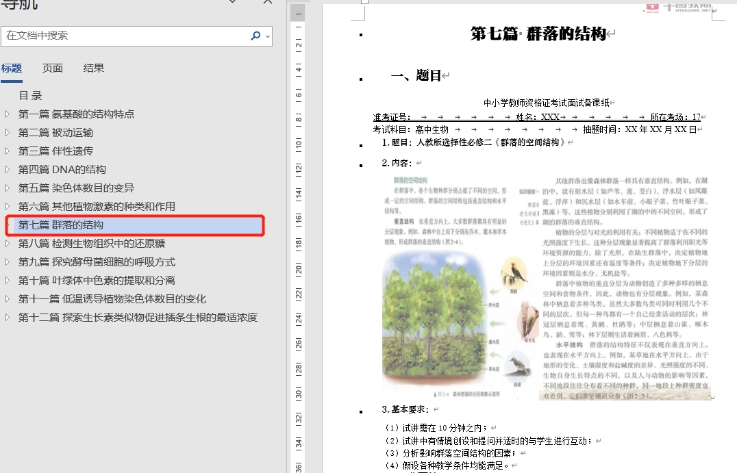Expand the 第十篇 叶绿体中色素的提取和分离 heading

tap(9, 281)
